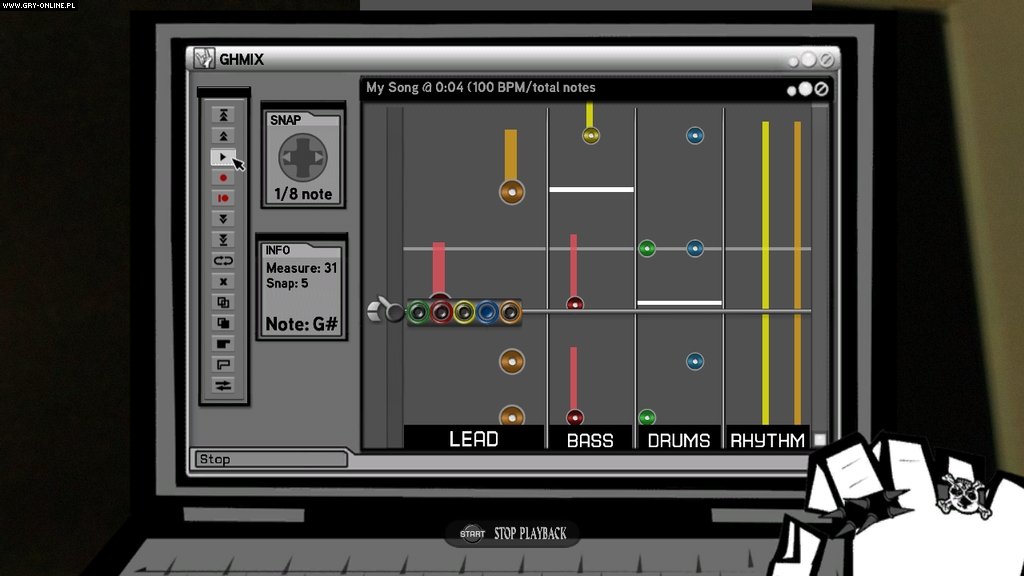Viewport: 1024px width, 576px height.
Task: Click the Stop status bar field
Action: coord(271,459)
